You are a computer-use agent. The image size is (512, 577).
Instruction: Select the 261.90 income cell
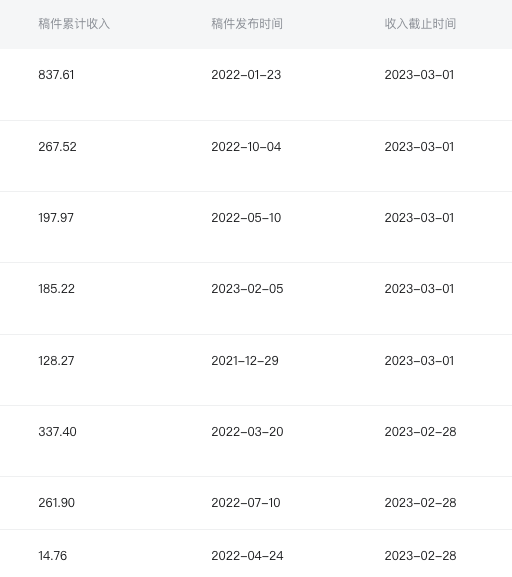57,503
